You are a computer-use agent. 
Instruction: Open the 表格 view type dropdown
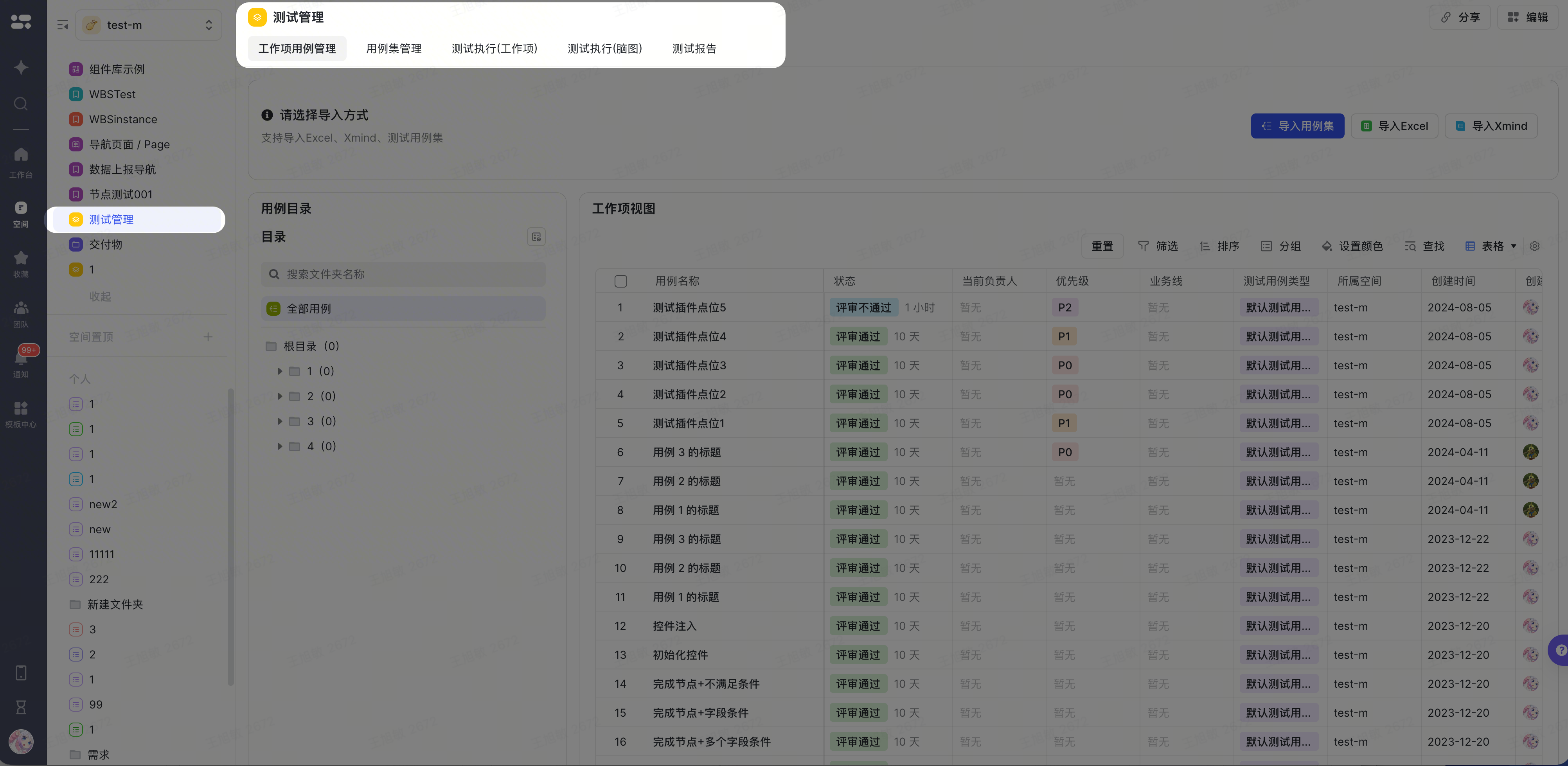(x=1491, y=246)
